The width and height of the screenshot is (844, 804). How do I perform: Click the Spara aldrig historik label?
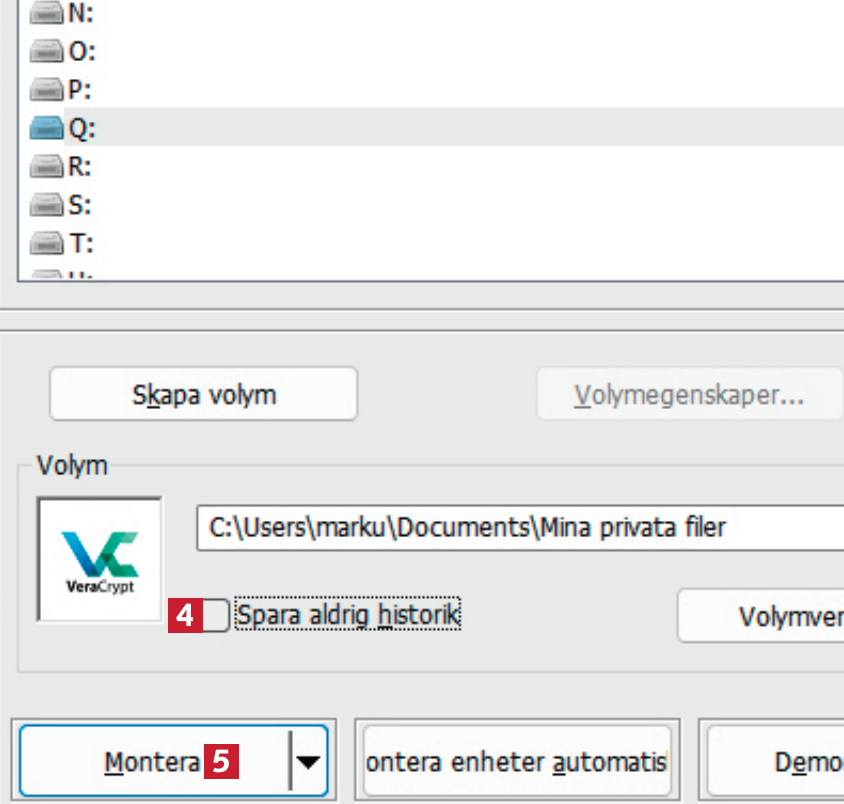pos(348,614)
